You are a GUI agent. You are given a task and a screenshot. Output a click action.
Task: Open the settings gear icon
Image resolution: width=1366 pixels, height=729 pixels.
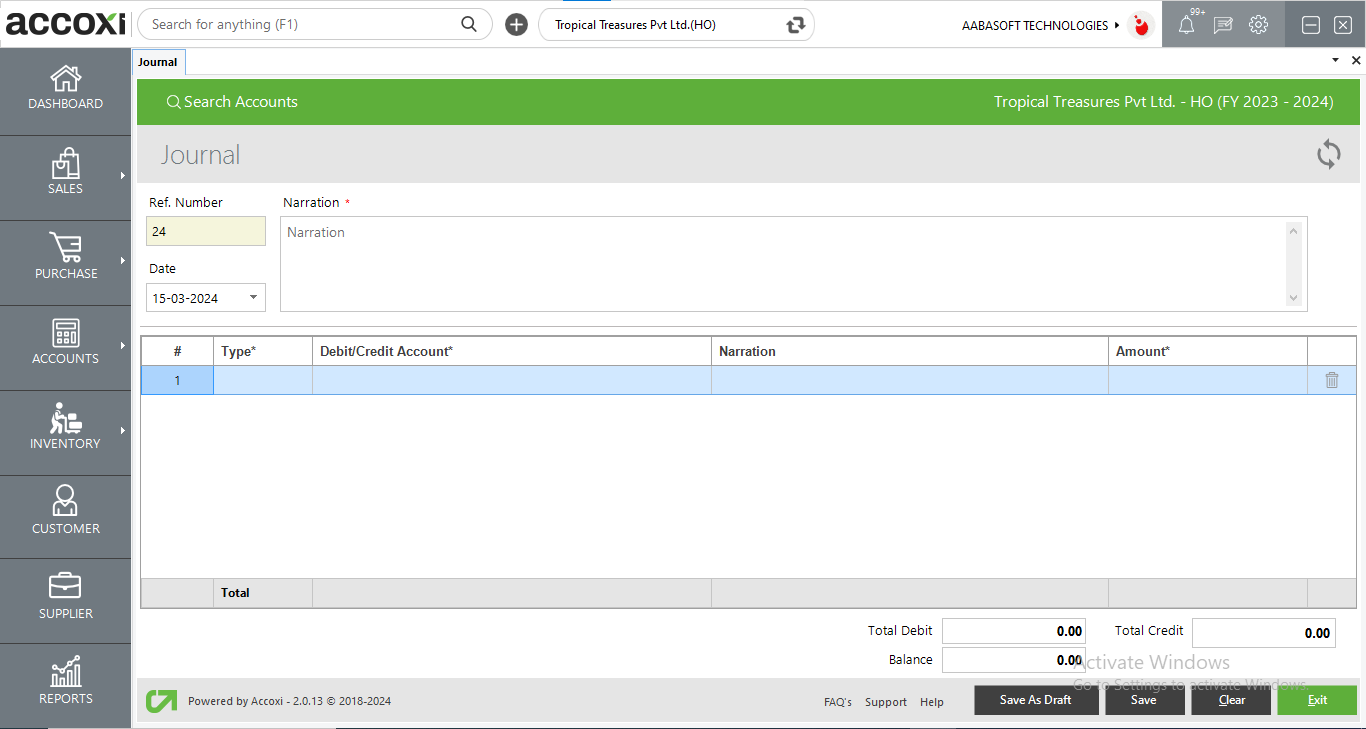pyautogui.click(x=1259, y=25)
